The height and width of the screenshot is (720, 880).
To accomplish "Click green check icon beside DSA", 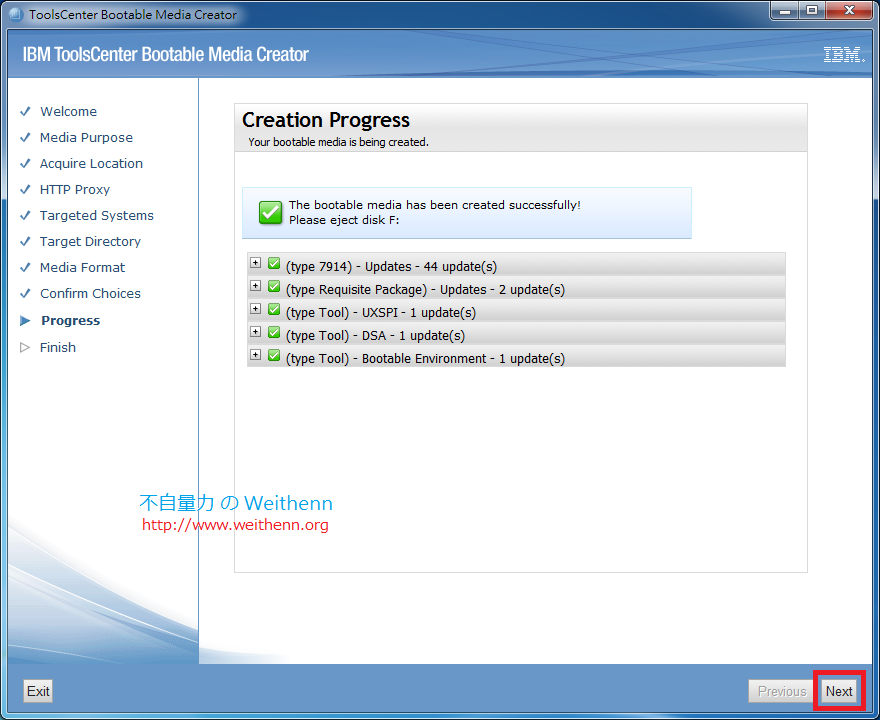I will [274, 332].
